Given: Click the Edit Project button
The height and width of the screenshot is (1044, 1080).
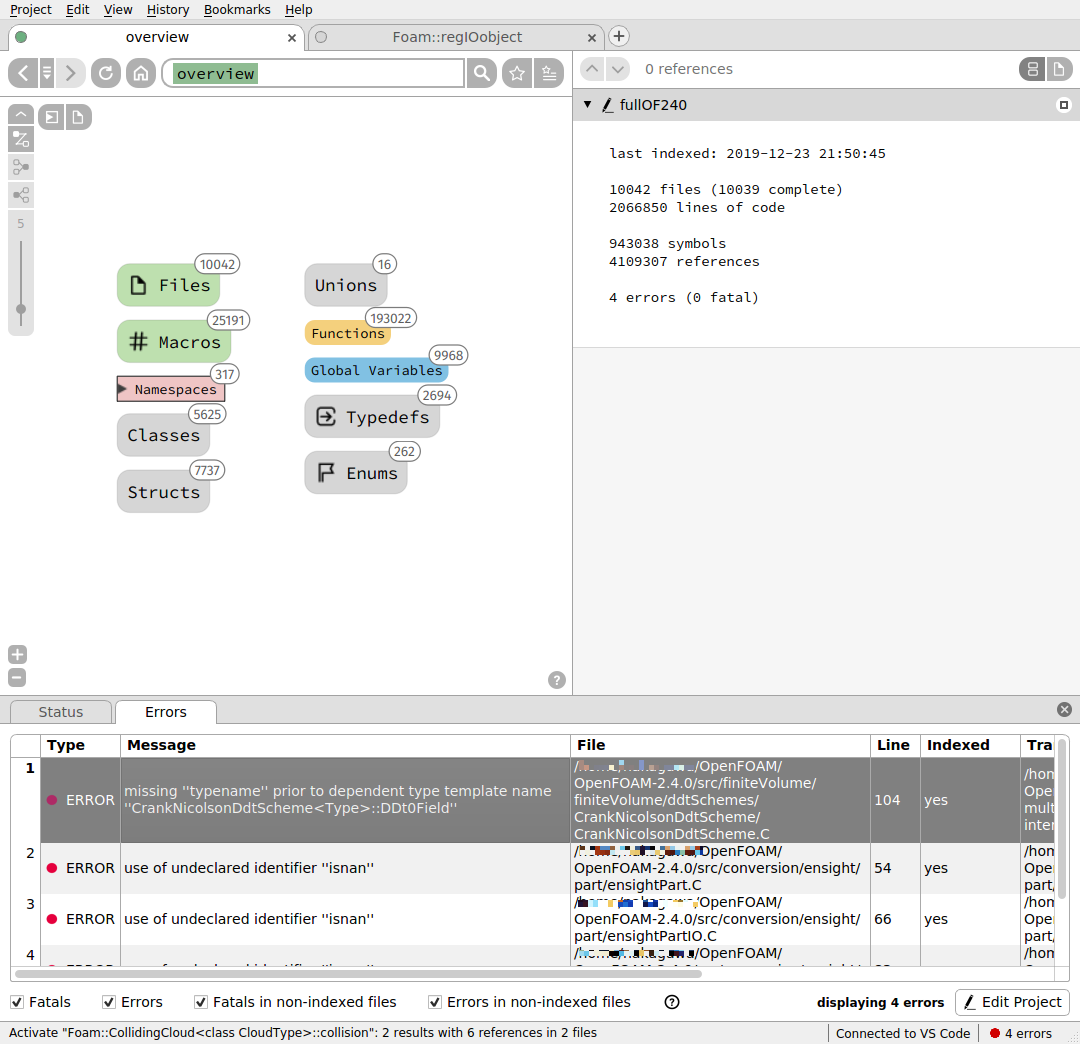Looking at the screenshot, I should click(1012, 1002).
